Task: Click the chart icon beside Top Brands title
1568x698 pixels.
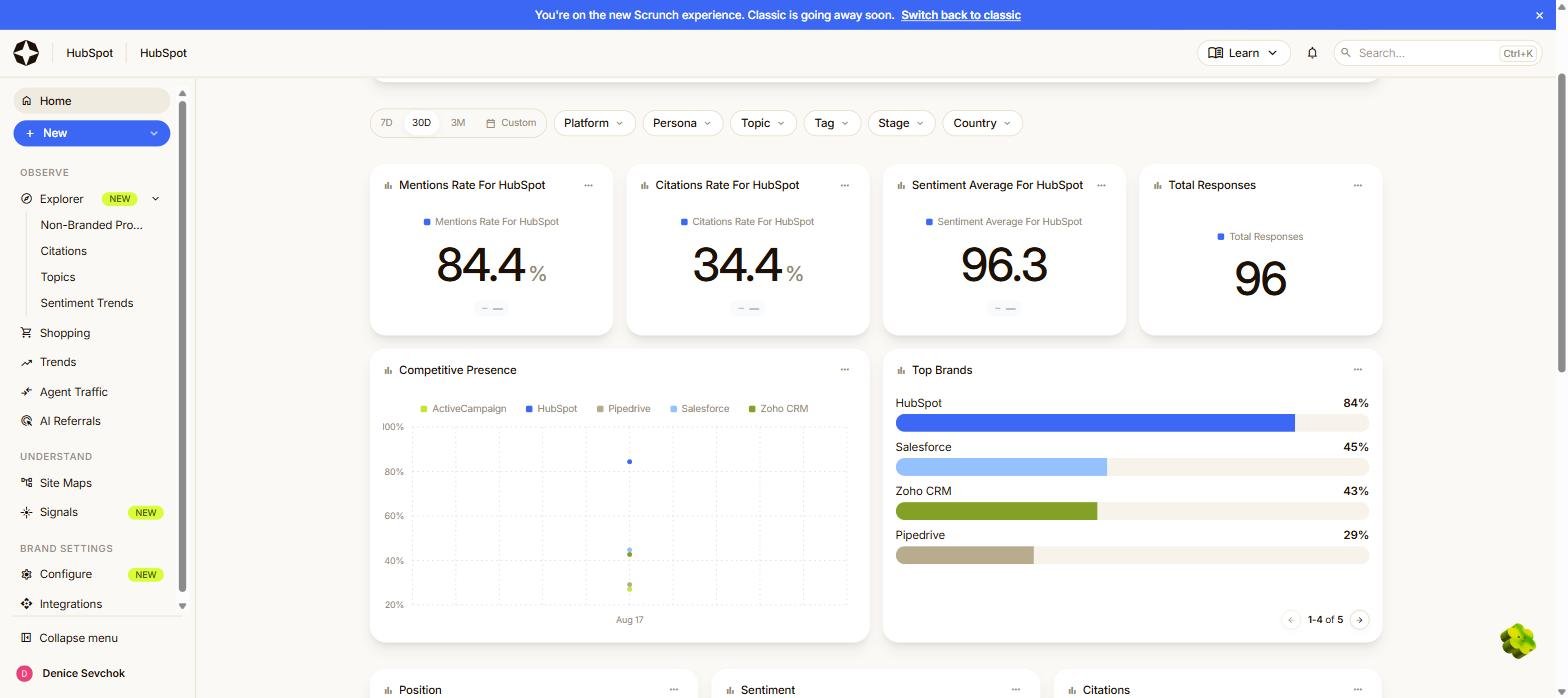Action: pos(901,370)
